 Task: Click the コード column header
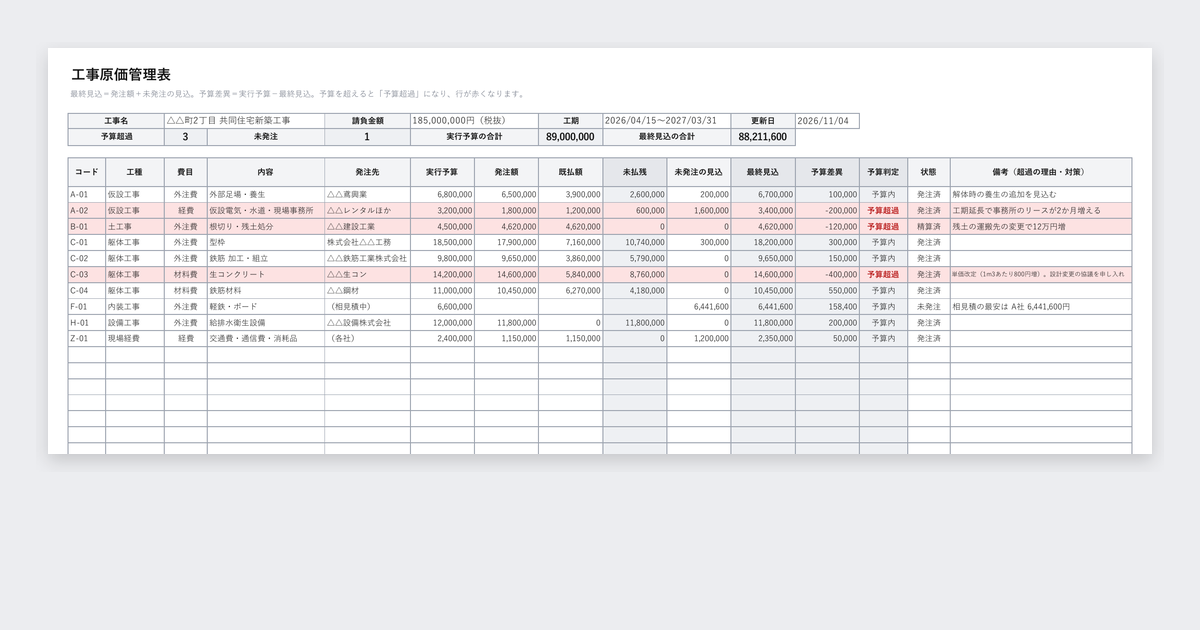pos(87,172)
